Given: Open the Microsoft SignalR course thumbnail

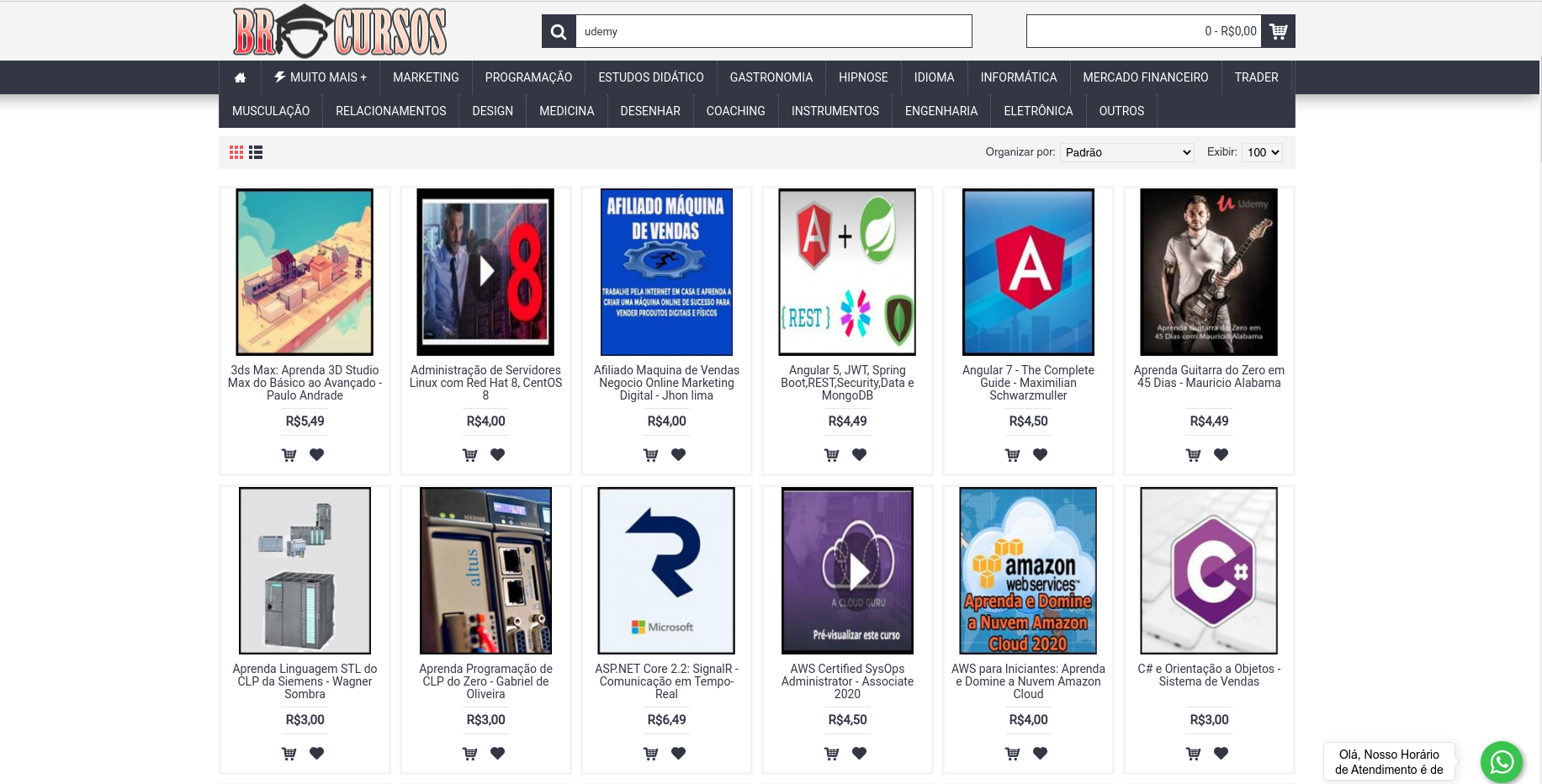Looking at the screenshot, I should pos(666,570).
